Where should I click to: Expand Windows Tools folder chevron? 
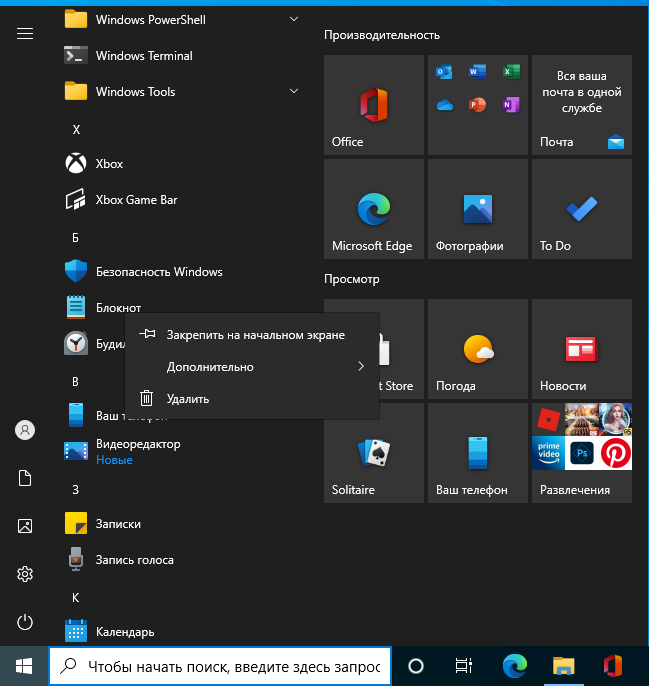[x=294, y=91]
